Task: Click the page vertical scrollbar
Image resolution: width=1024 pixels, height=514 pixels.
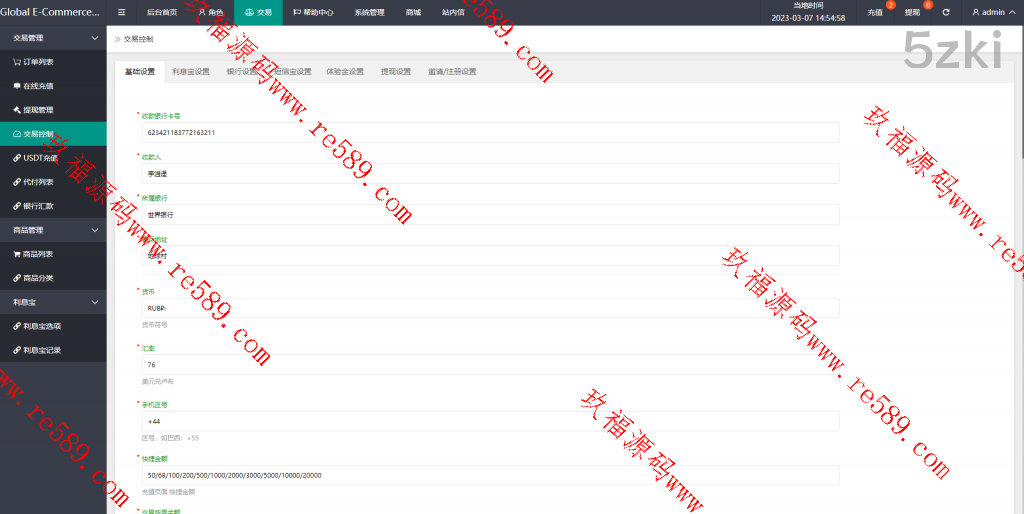Action: [1021, 91]
